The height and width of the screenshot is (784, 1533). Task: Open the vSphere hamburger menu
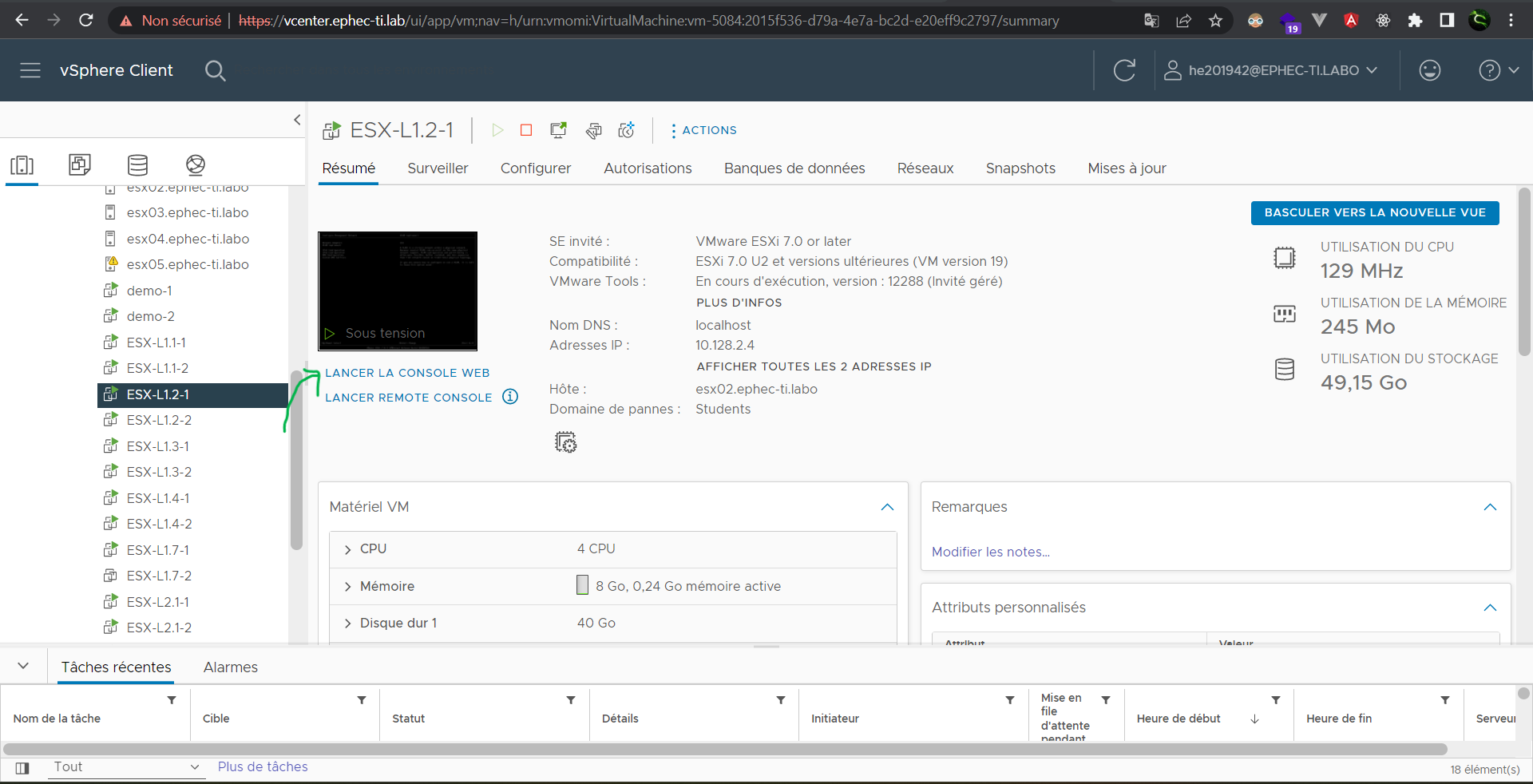(30, 70)
